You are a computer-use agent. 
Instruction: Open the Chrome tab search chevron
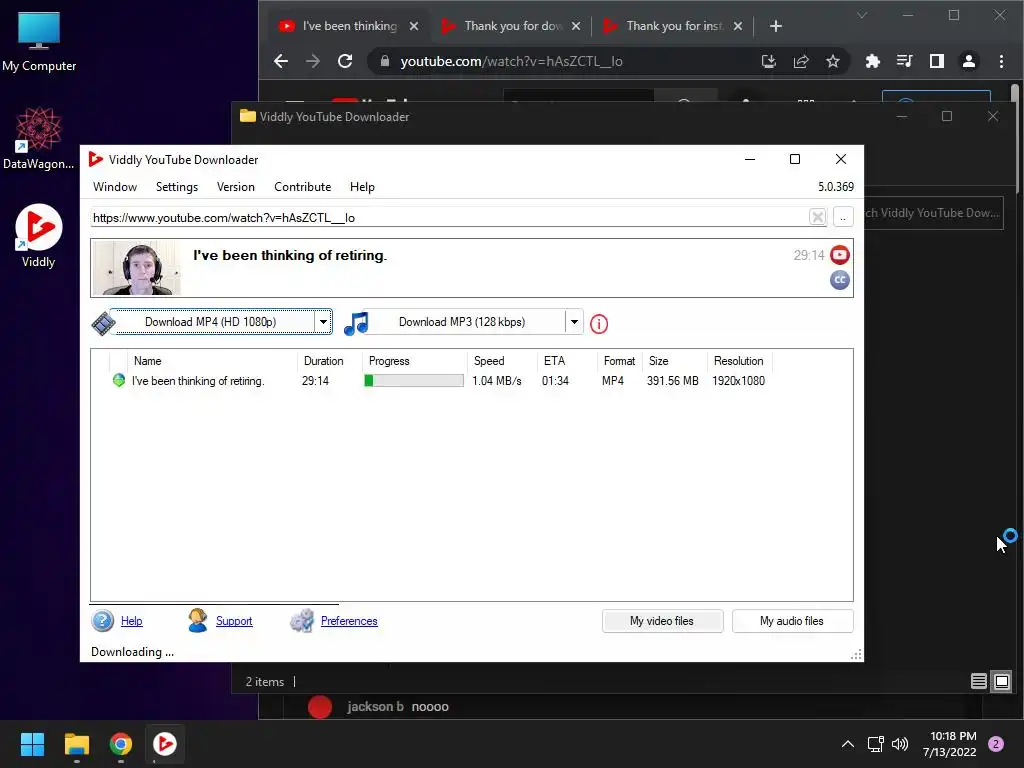pos(862,15)
